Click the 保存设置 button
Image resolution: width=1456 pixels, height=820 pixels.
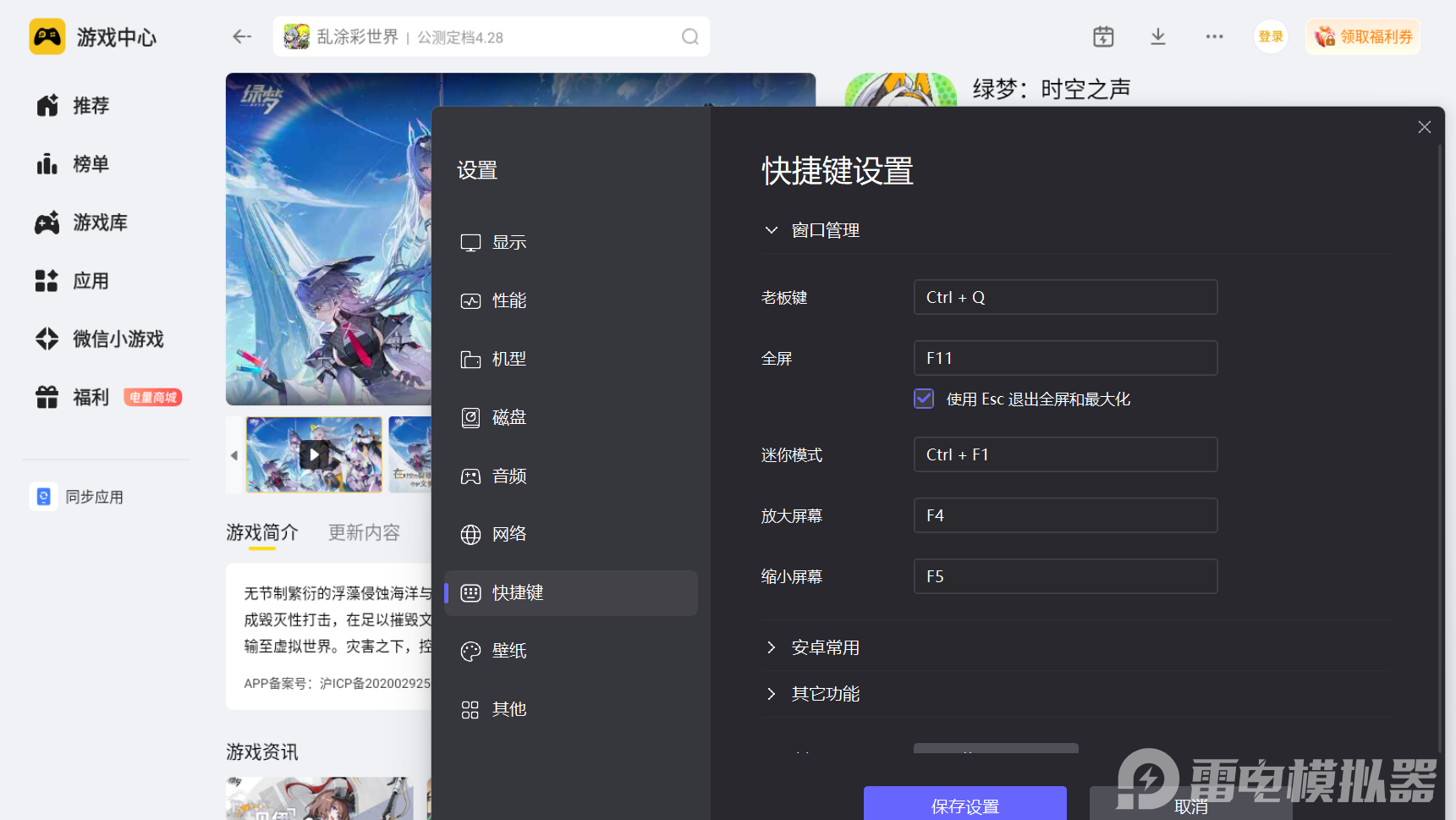(x=964, y=805)
